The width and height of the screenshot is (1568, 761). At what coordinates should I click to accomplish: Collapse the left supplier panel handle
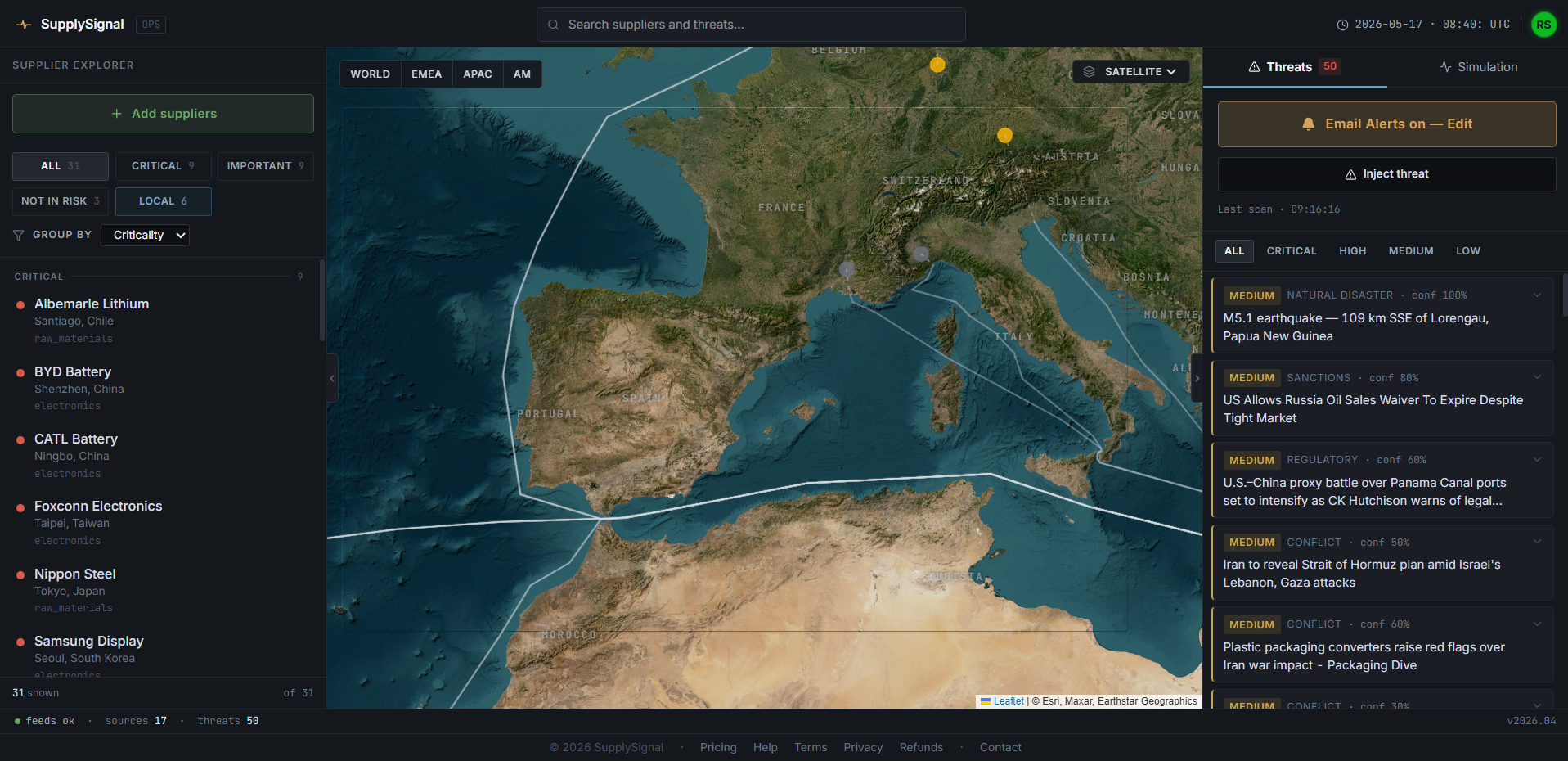332,378
